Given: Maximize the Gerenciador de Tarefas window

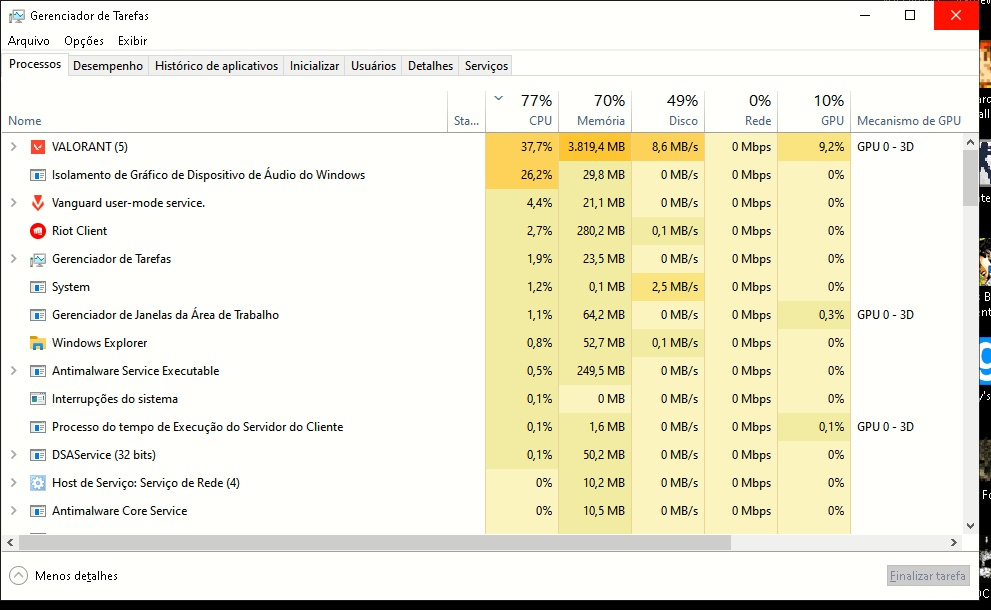Looking at the screenshot, I should [x=910, y=15].
